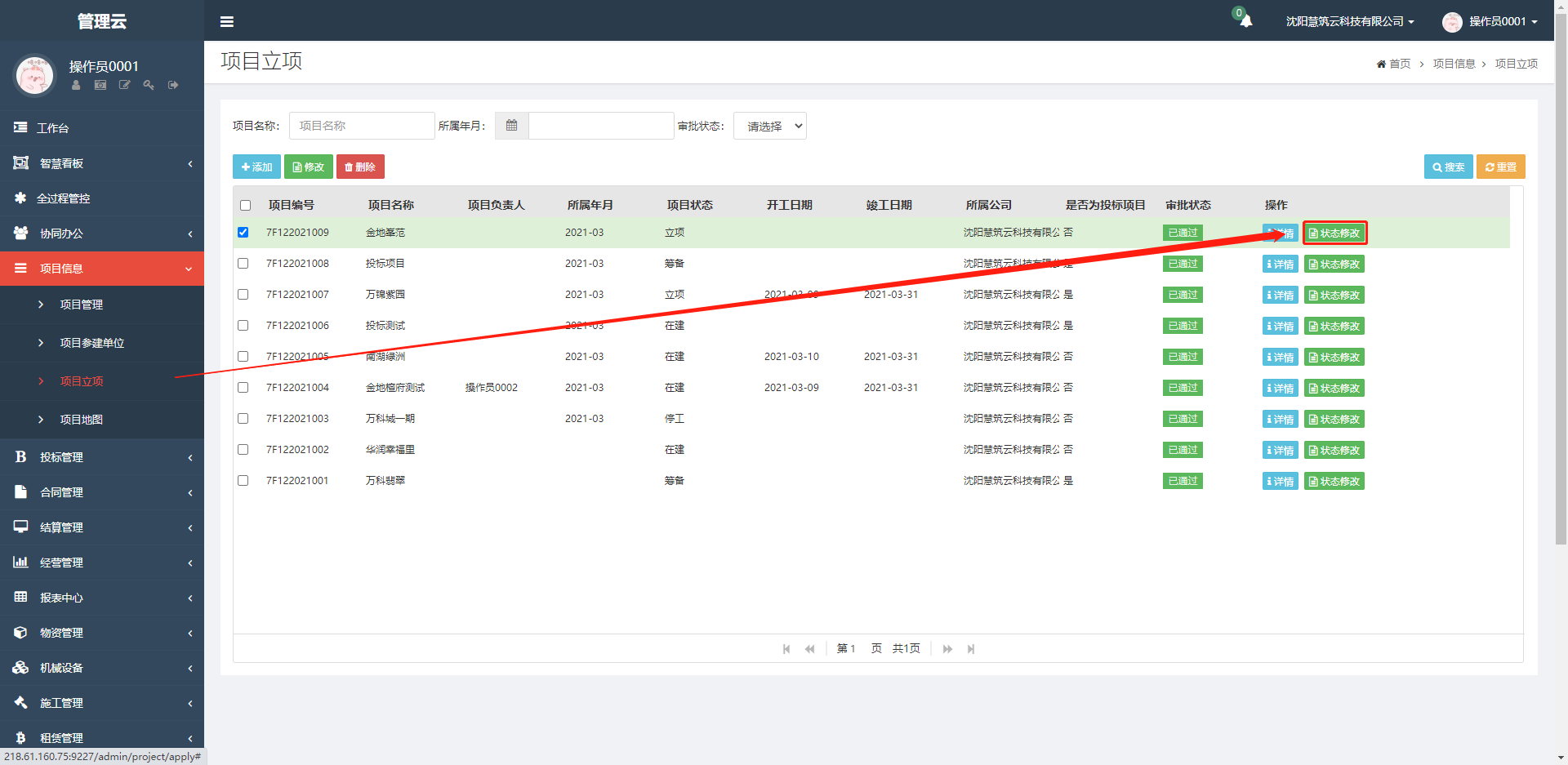
Task: Check the row 7F122021006 checkbox
Action: 243,326
